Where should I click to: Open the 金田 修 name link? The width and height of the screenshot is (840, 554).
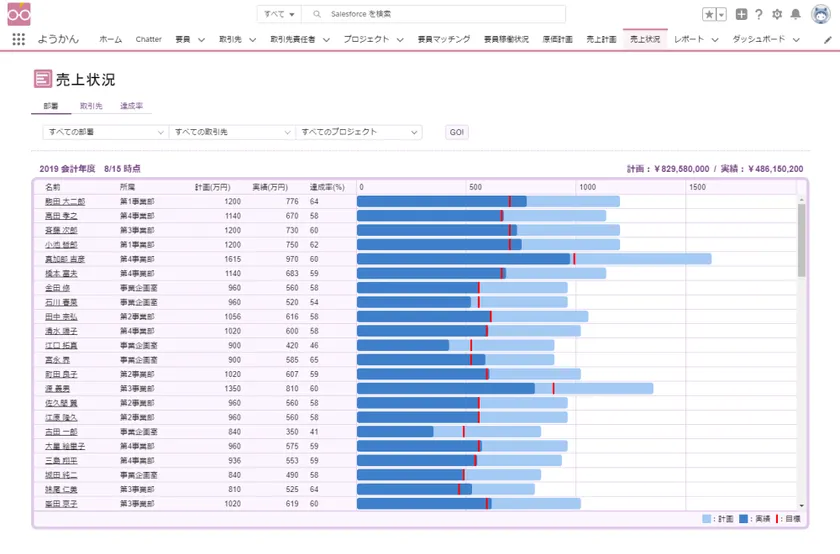pos(57,288)
